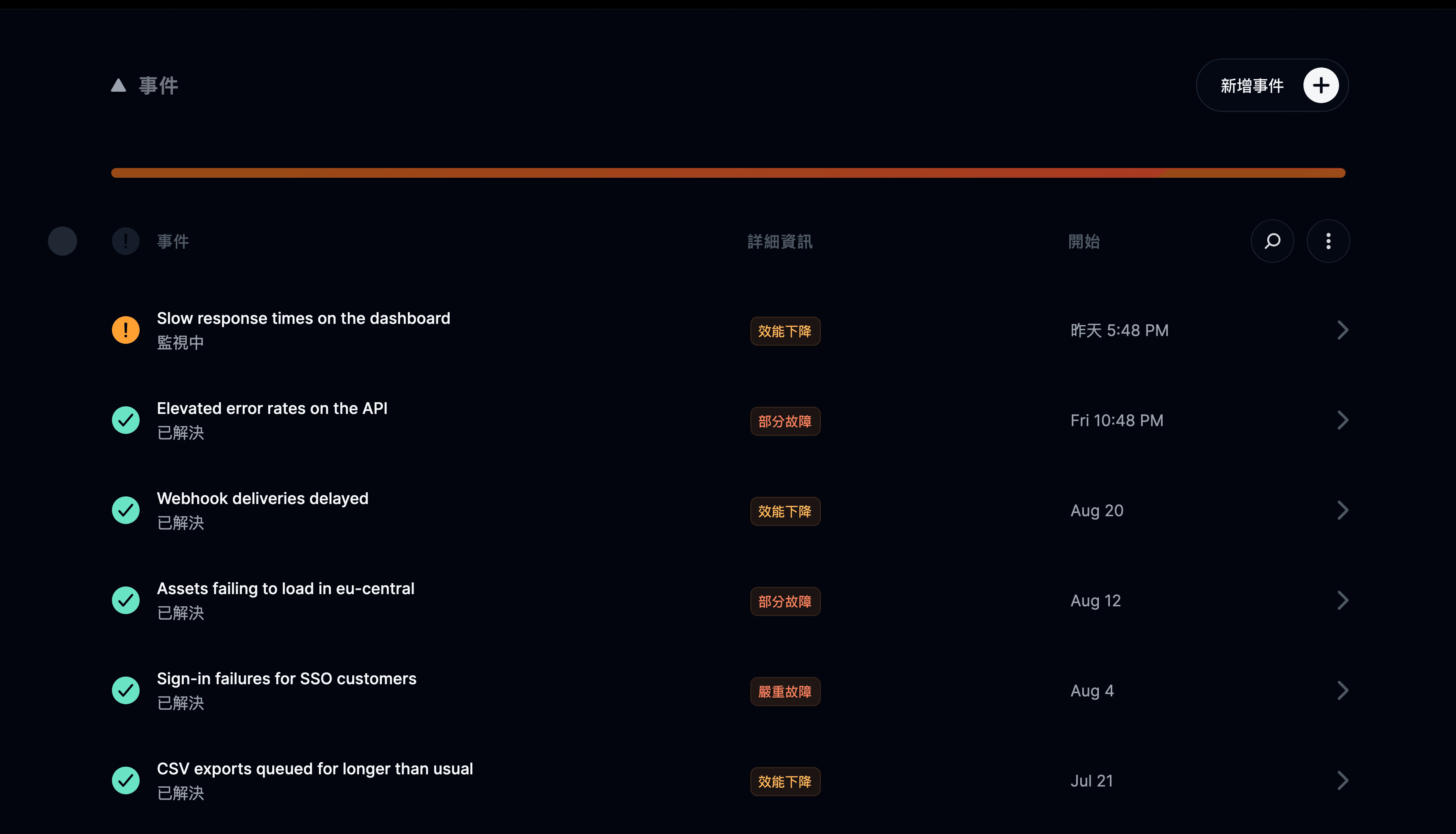Click 嚴重故障 badge on Sign-in failures
This screenshot has height=834, width=1456.
click(x=785, y=692)
